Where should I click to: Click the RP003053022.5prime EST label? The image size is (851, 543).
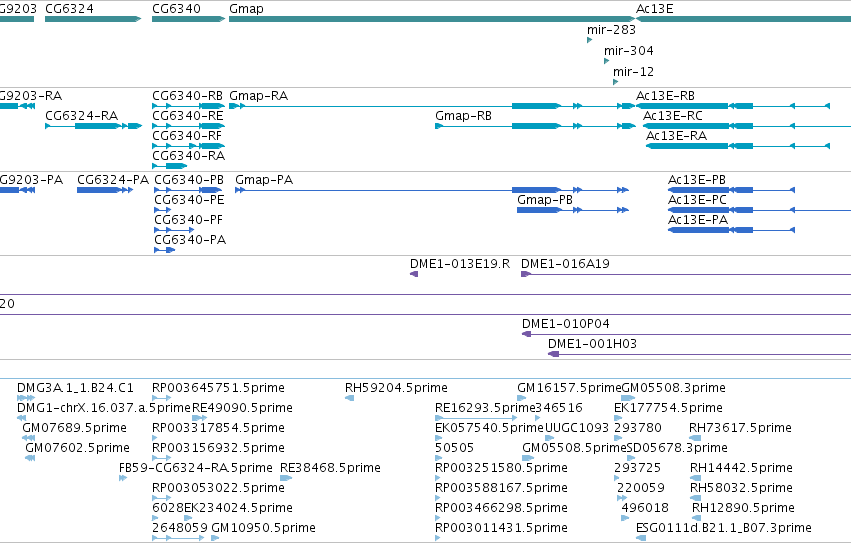point(218,488)
